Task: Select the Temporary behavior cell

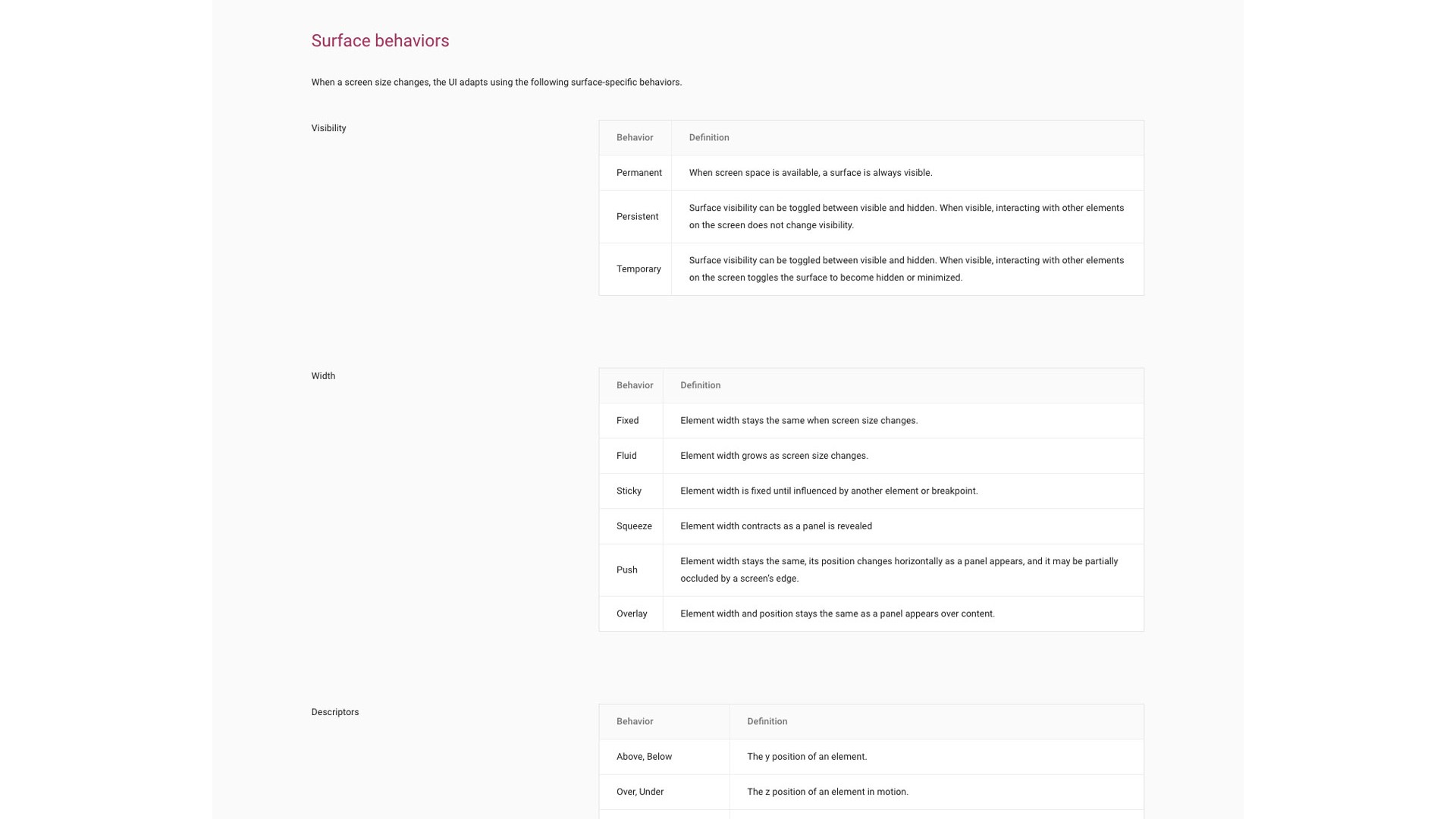Action: click(x=639, y=269)
